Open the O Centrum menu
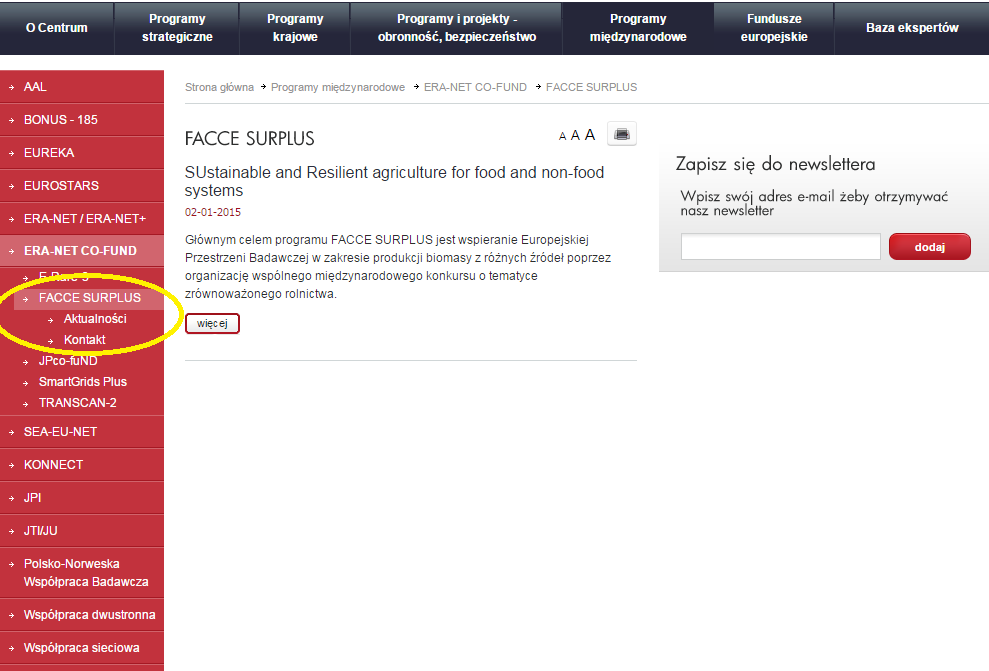 57,28
